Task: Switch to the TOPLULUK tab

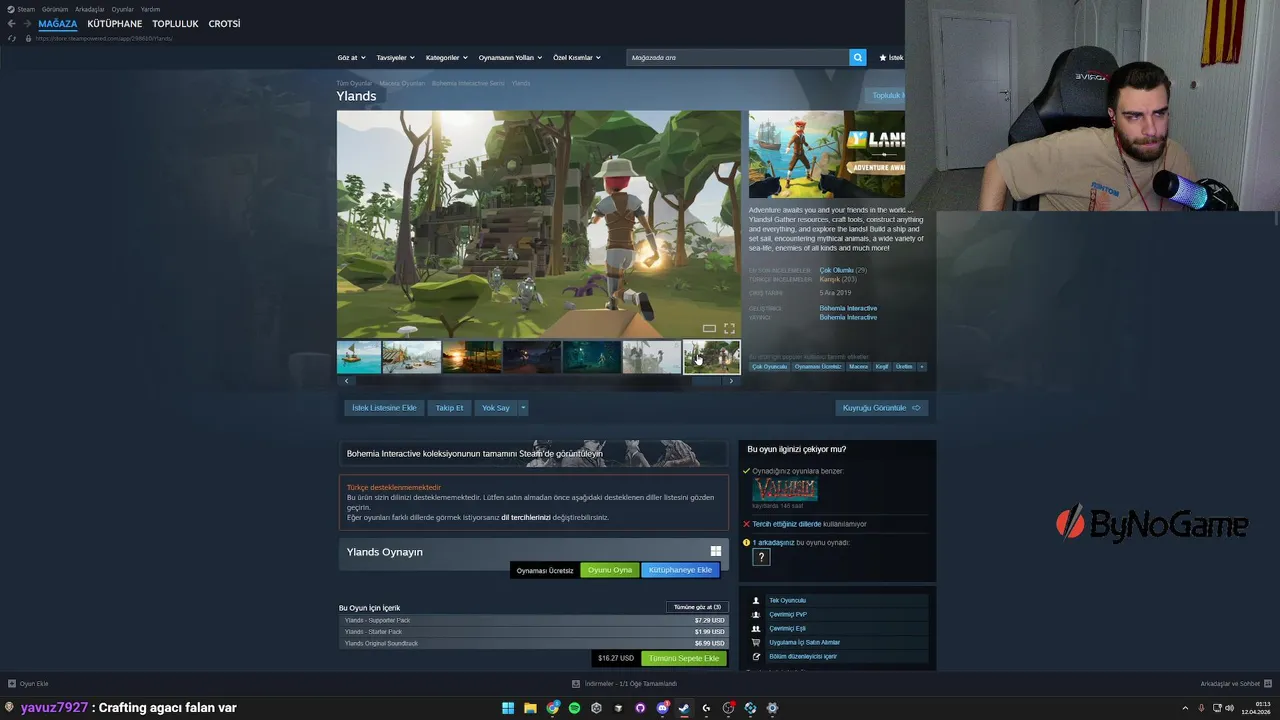Action: click(175, 24)
